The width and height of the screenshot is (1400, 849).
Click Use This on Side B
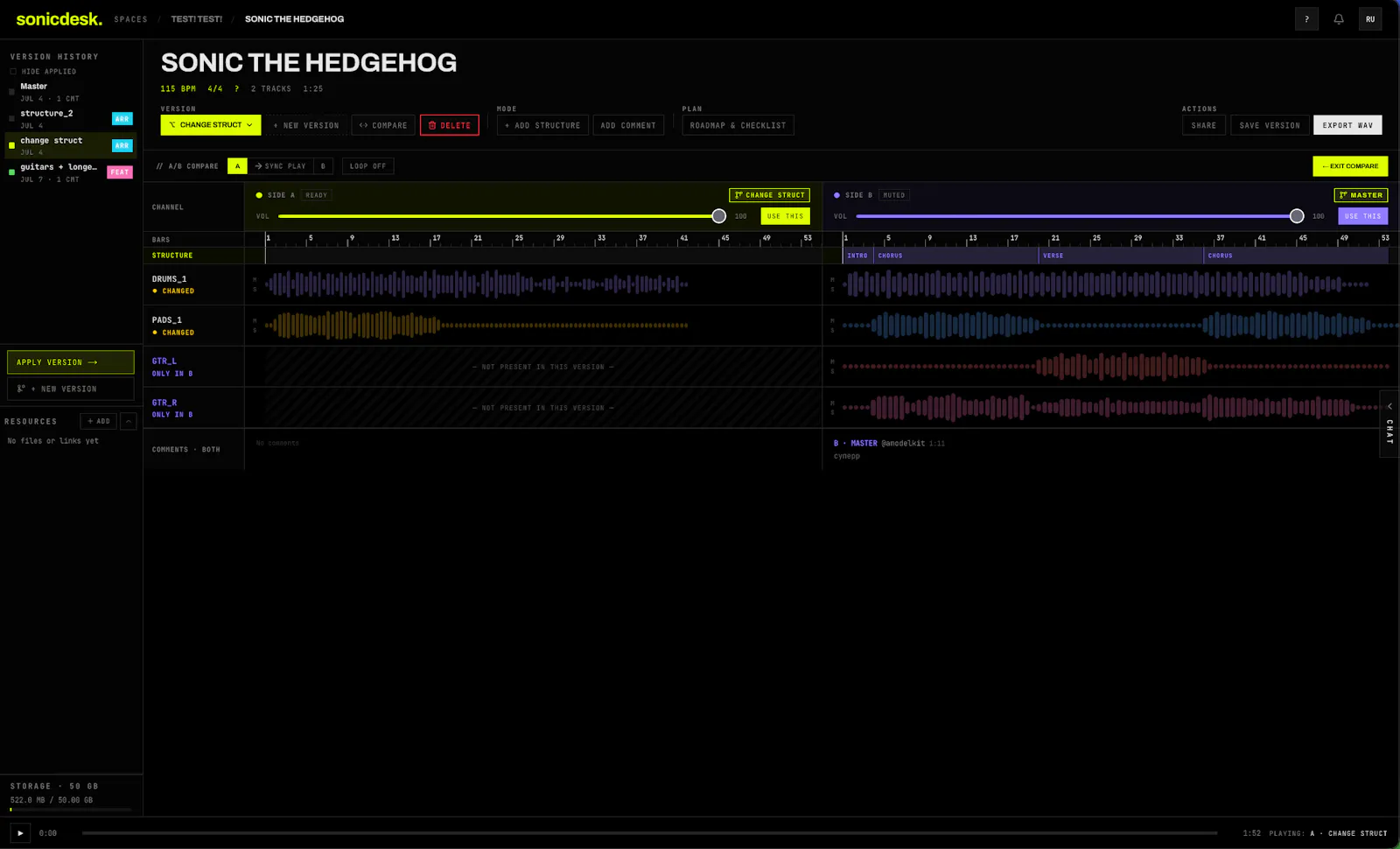click(1362, 216)
